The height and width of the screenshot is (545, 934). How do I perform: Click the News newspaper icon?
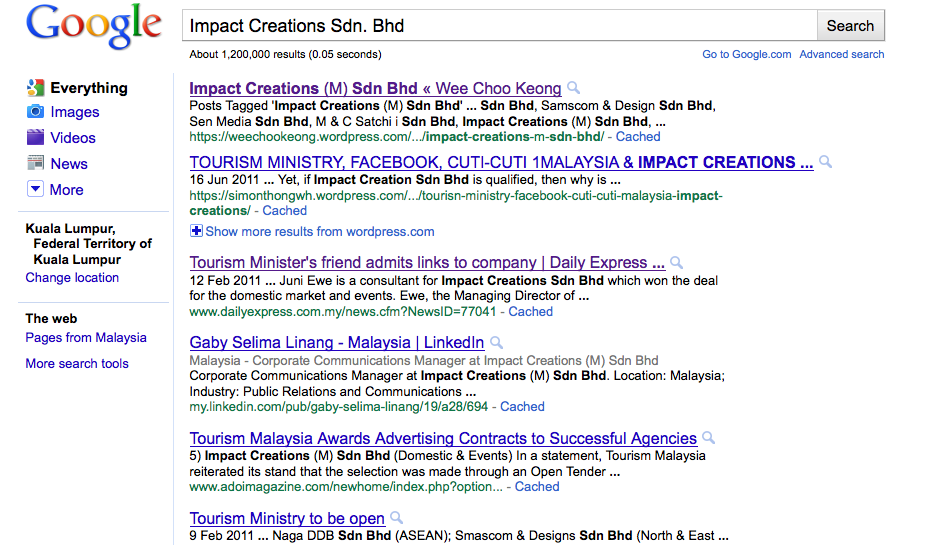36,163
